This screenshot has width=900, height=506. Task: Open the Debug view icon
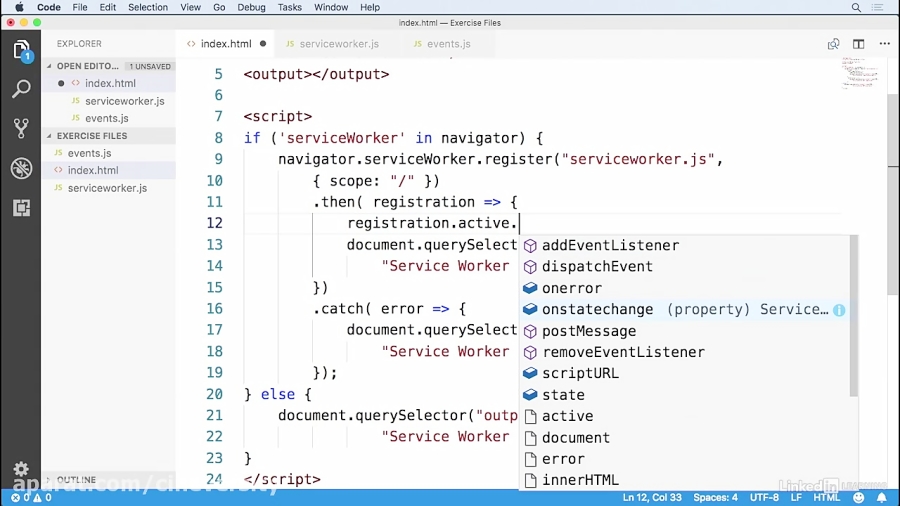[x=21, y=168]
